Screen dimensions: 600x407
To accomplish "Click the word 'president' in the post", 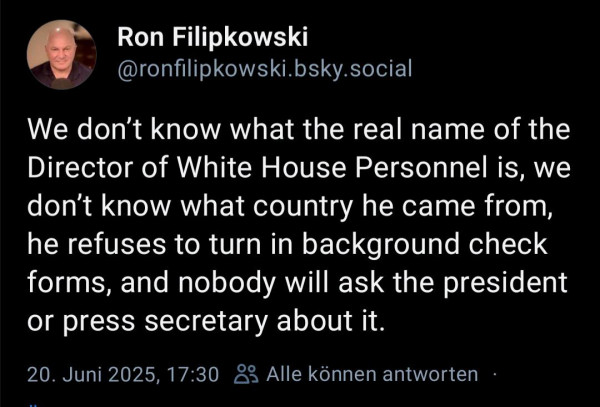I will click(505, 282).
